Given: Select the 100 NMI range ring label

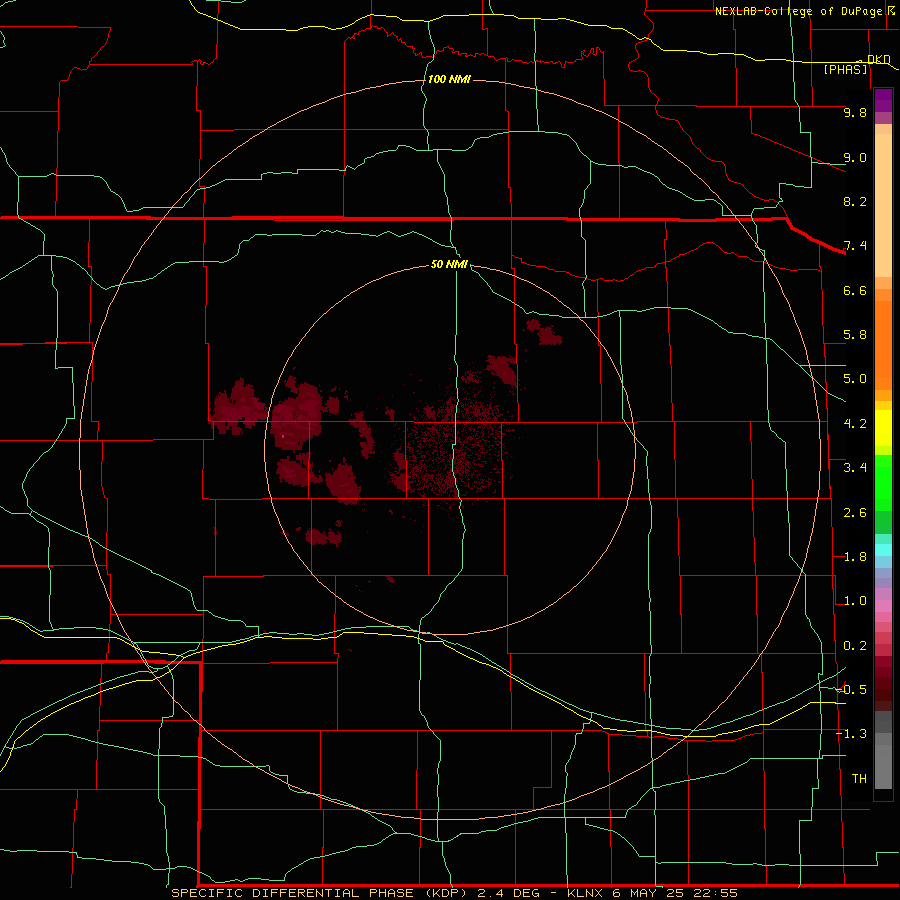Looking at the screenshot, I should coord(449,79).
